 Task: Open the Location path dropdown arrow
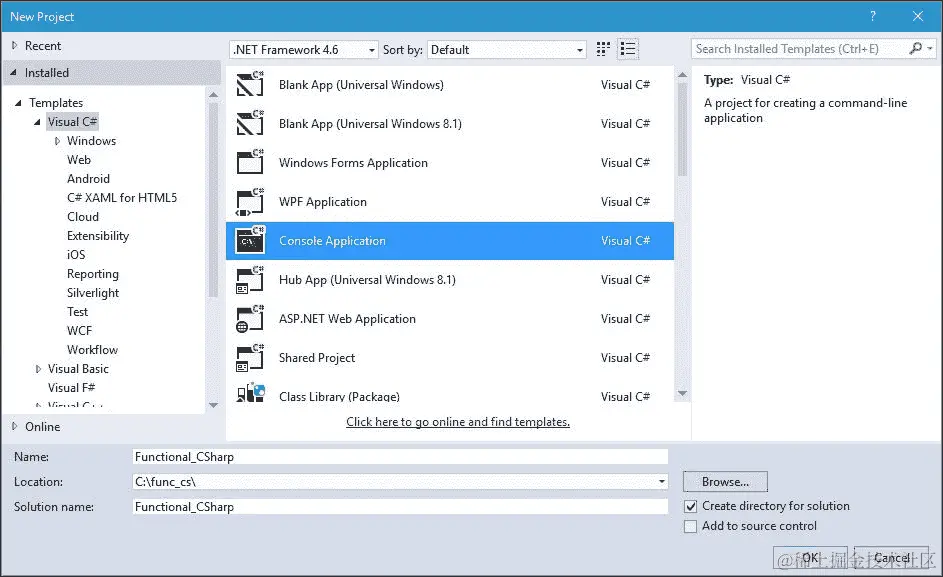pyautogui.click(x=662, y=481)
